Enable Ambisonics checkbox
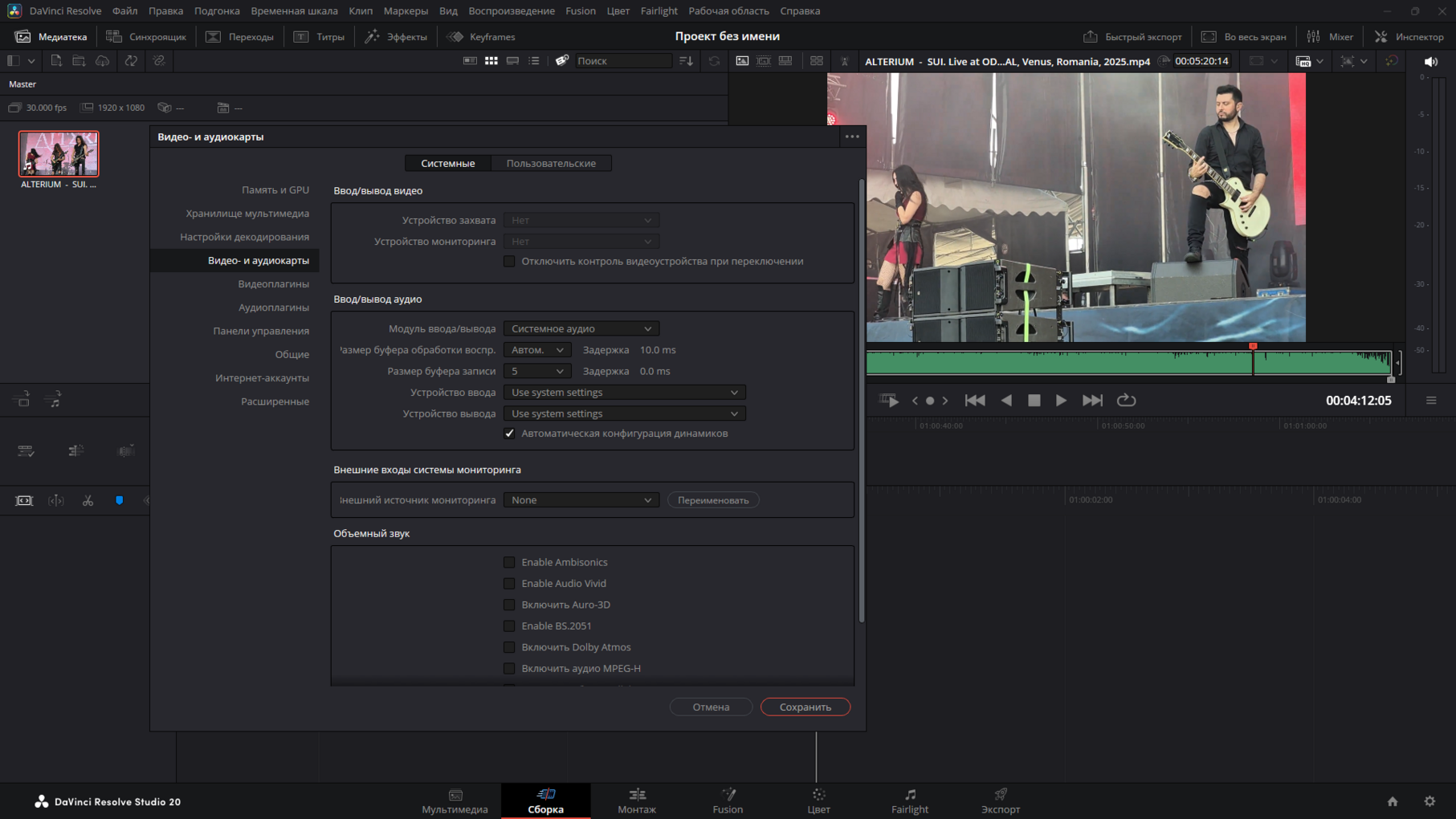 click(x=509, y=562)
